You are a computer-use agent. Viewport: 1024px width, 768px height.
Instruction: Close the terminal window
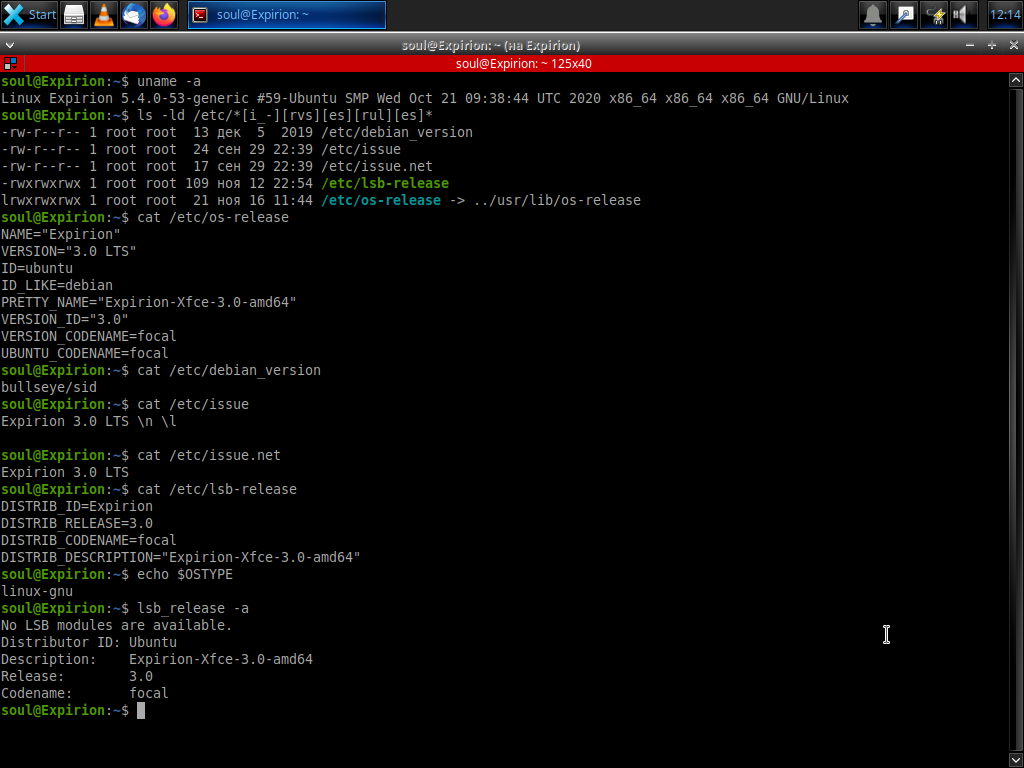(x=1014, y=45)
